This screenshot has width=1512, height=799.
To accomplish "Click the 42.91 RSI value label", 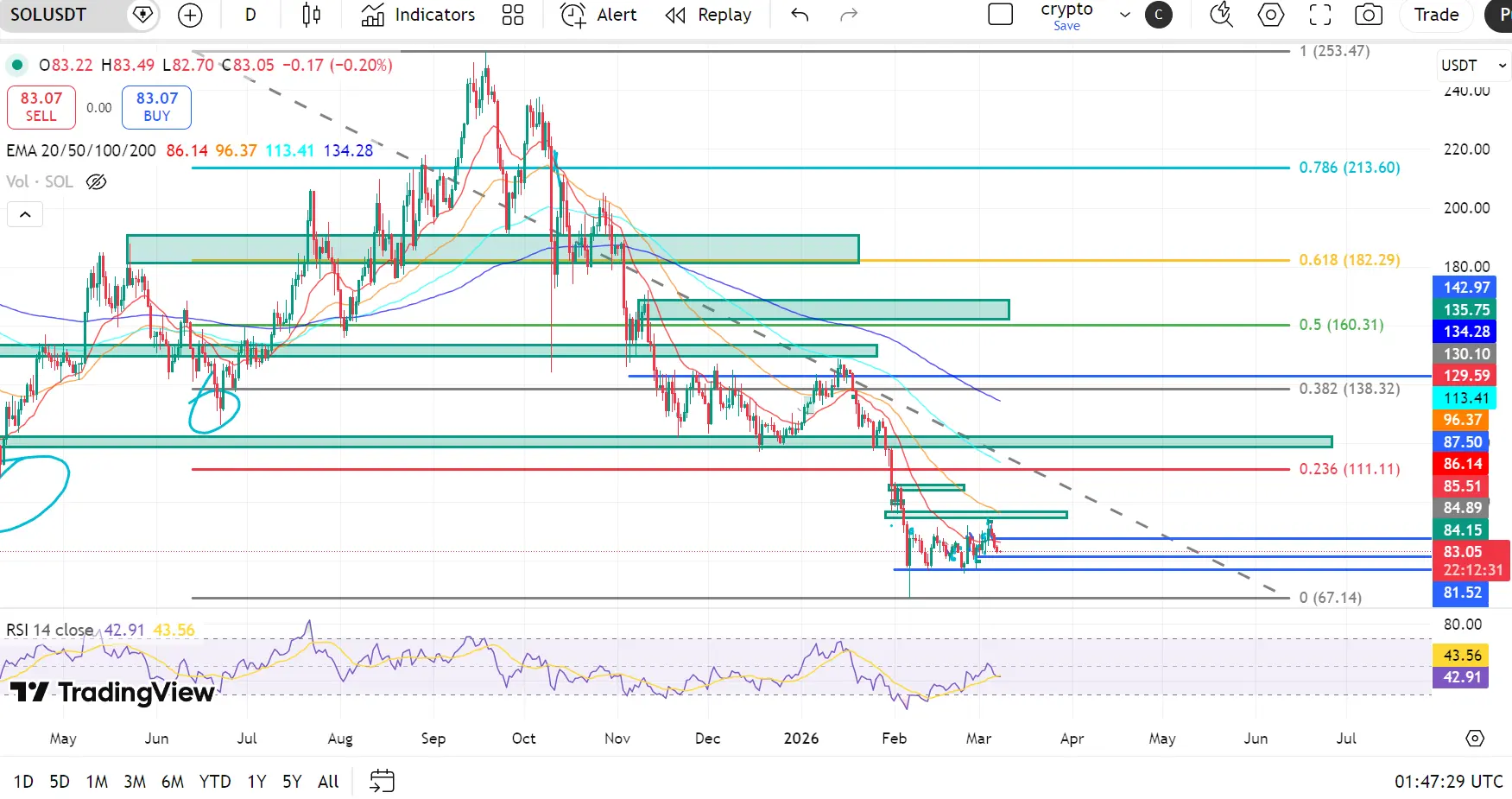I will (1463, 677).
